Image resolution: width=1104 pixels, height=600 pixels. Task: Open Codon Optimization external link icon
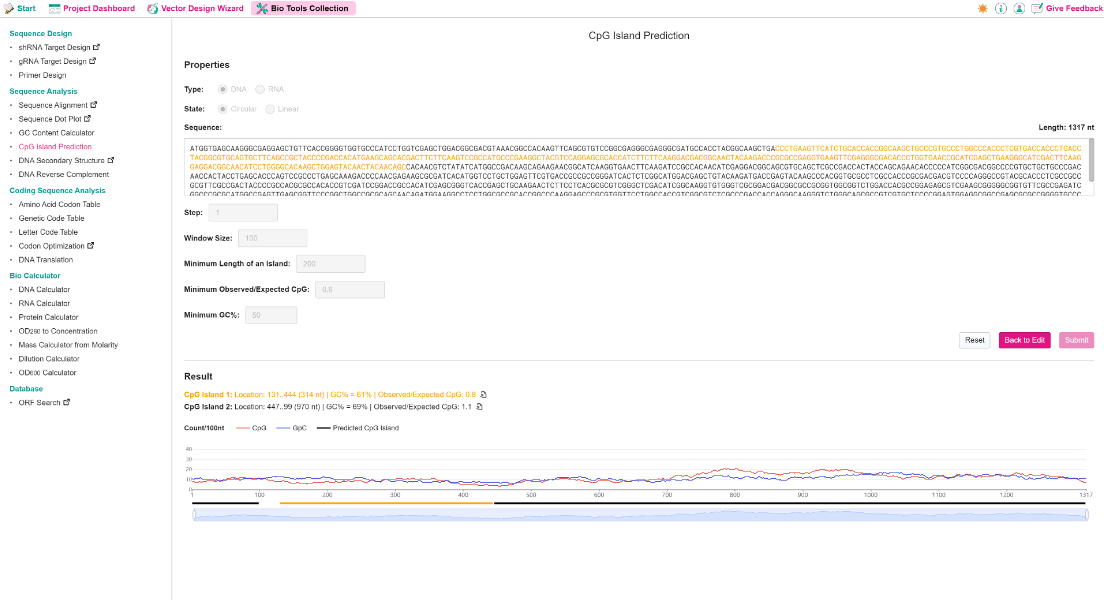point(90,246)
